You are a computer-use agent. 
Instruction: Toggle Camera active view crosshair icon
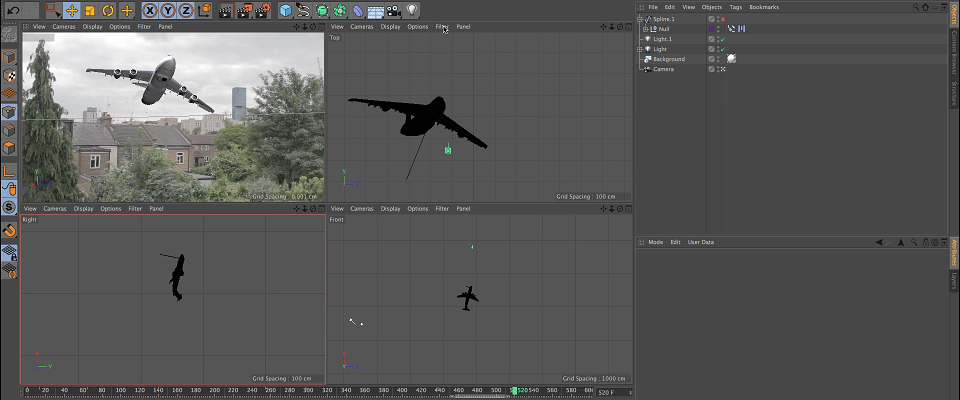(723, 69)
